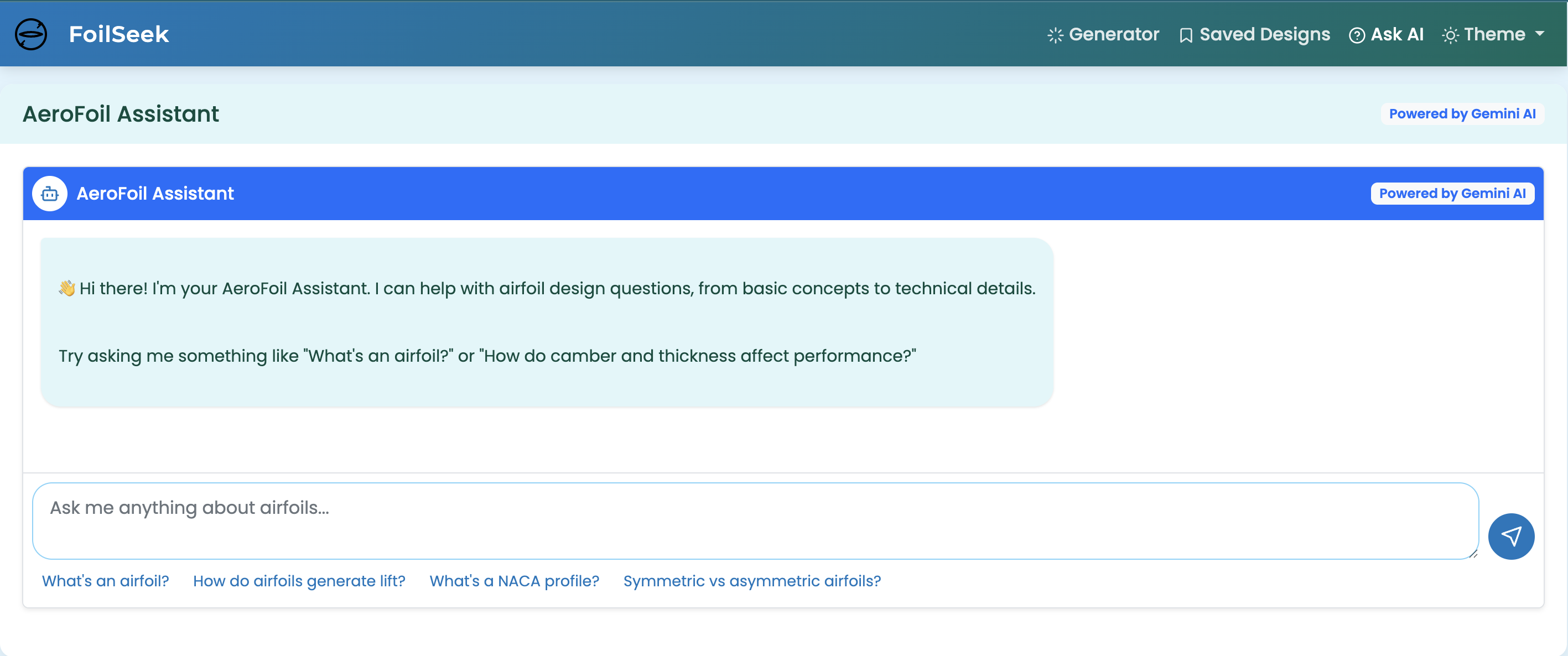Focus the "Ask me anything about airfoils" field
The height and width of the screenshot is (656, 1568).
755,520
